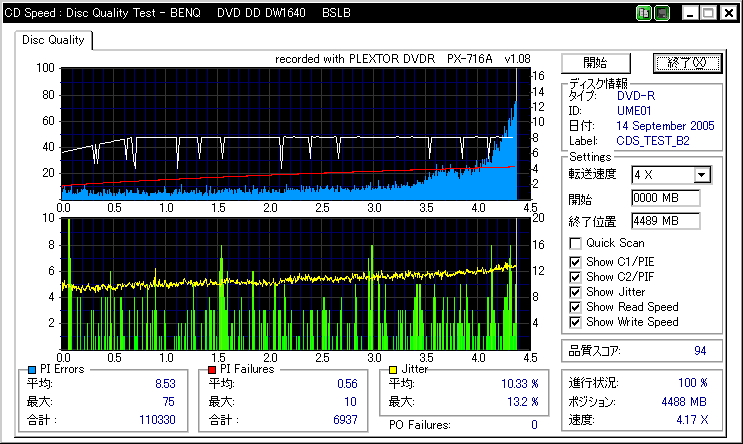Click the disc type value DVD-R
The width and height of the screenshot is (743, 444).
coord(636,96)
